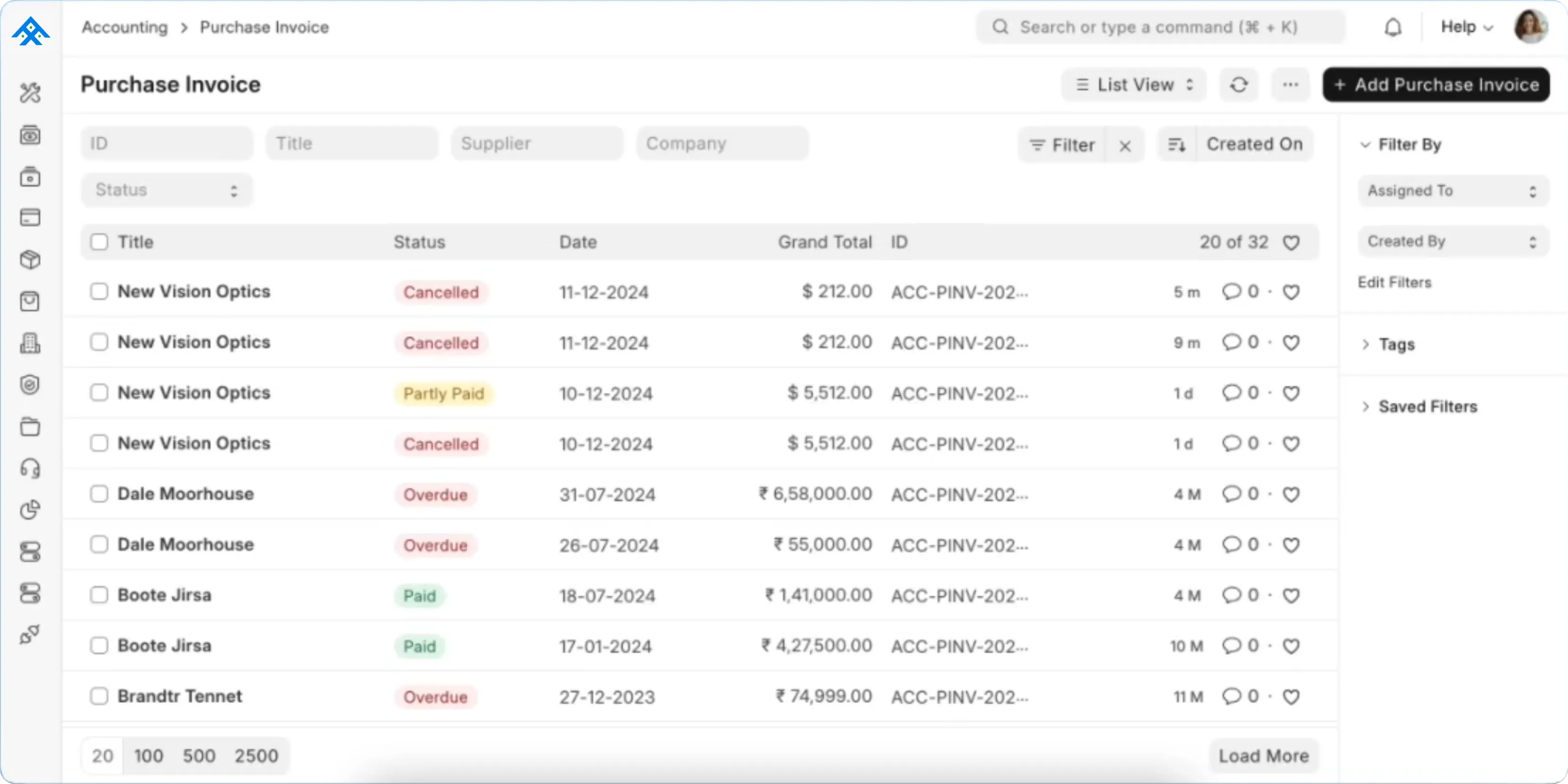
Task: Click the sort order toggle icon
Action: [x=1177, y=144]
